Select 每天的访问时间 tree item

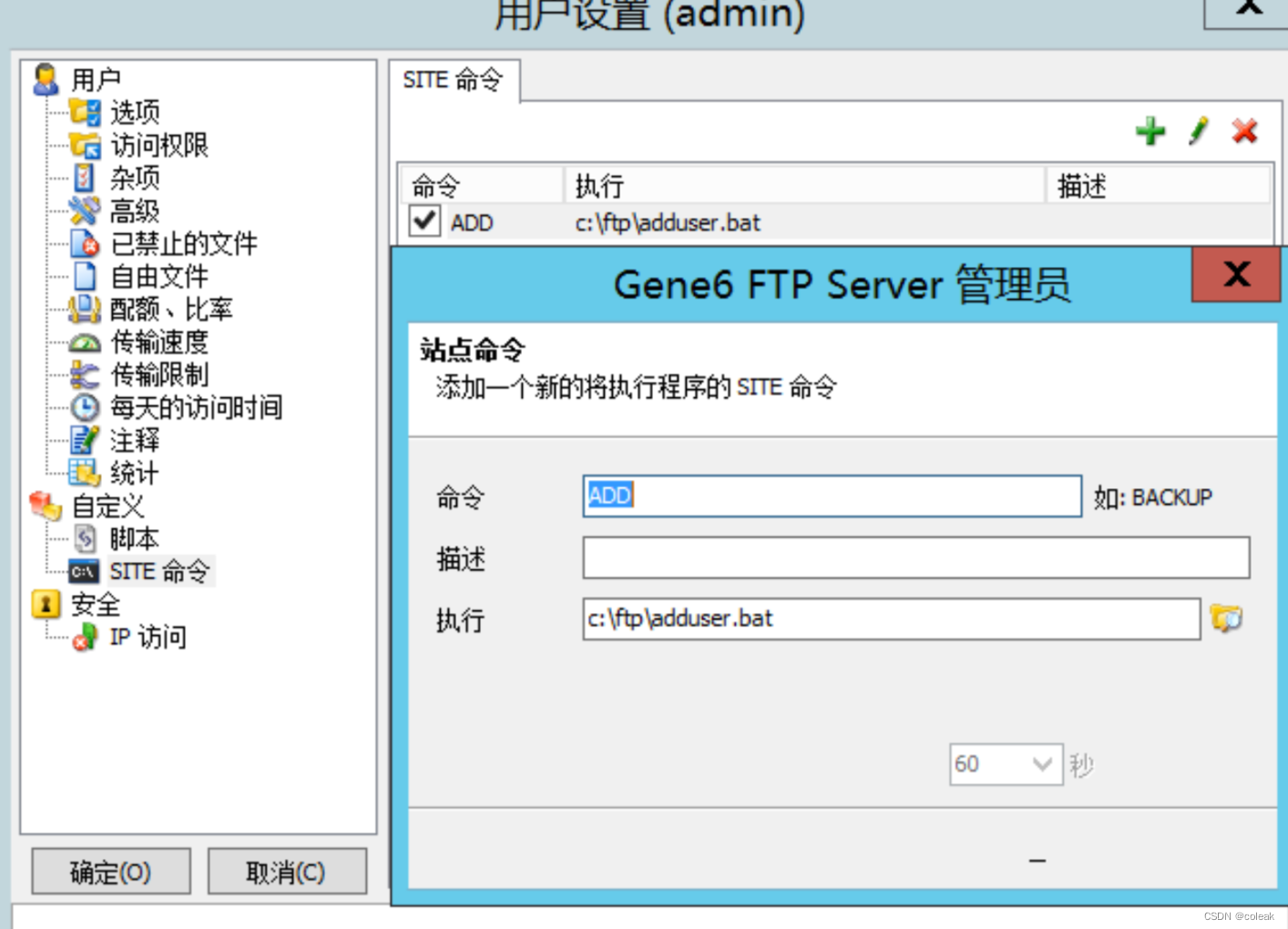pyautogui.click(x=196, y=407)
